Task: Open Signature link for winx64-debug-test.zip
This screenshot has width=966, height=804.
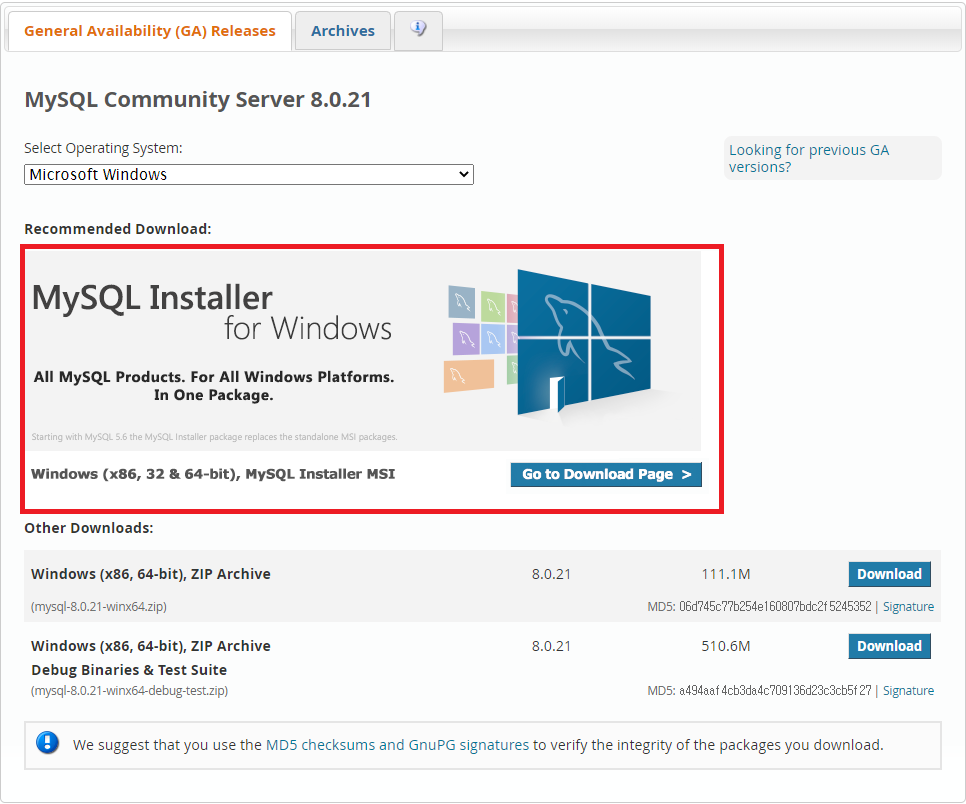Action: click(908, 691)
